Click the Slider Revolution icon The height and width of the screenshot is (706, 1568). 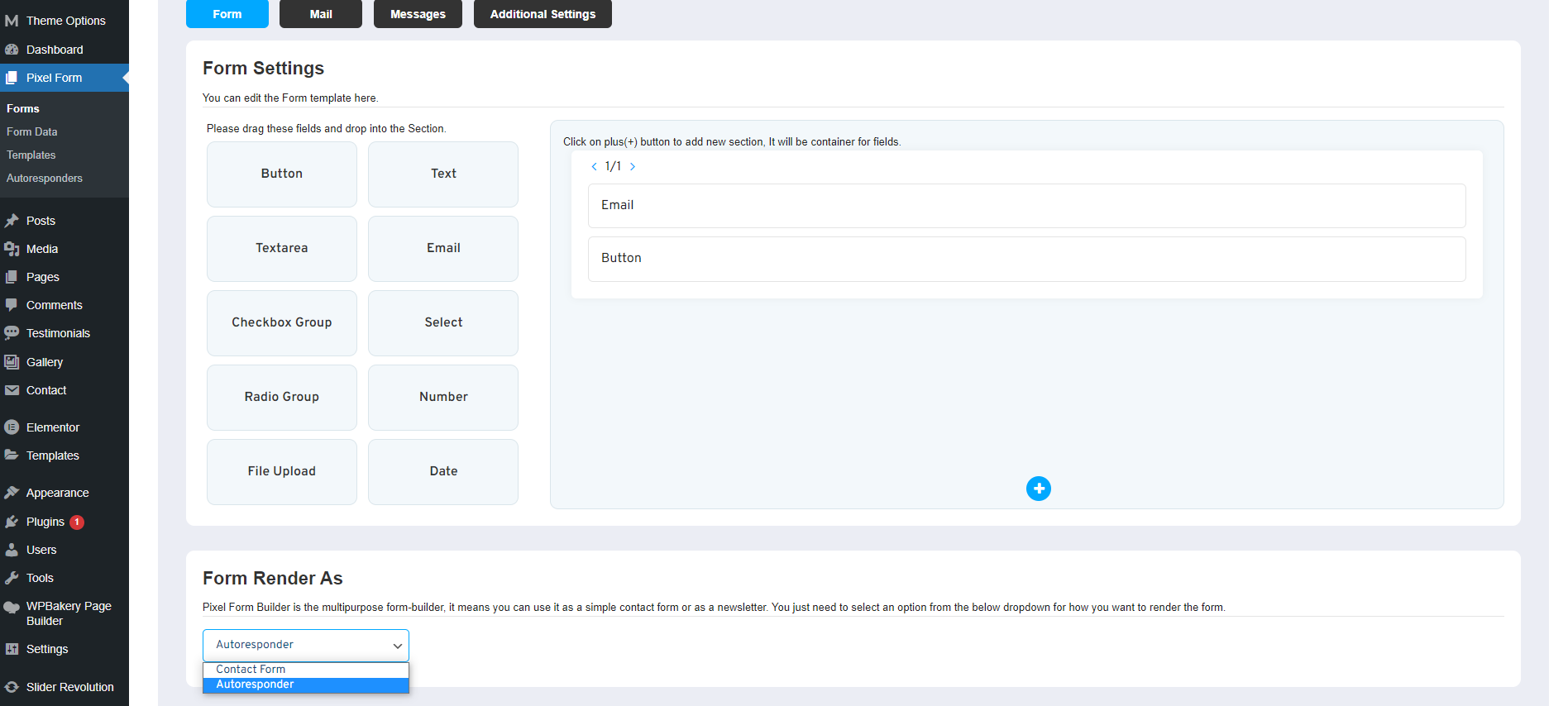[12, 687]
